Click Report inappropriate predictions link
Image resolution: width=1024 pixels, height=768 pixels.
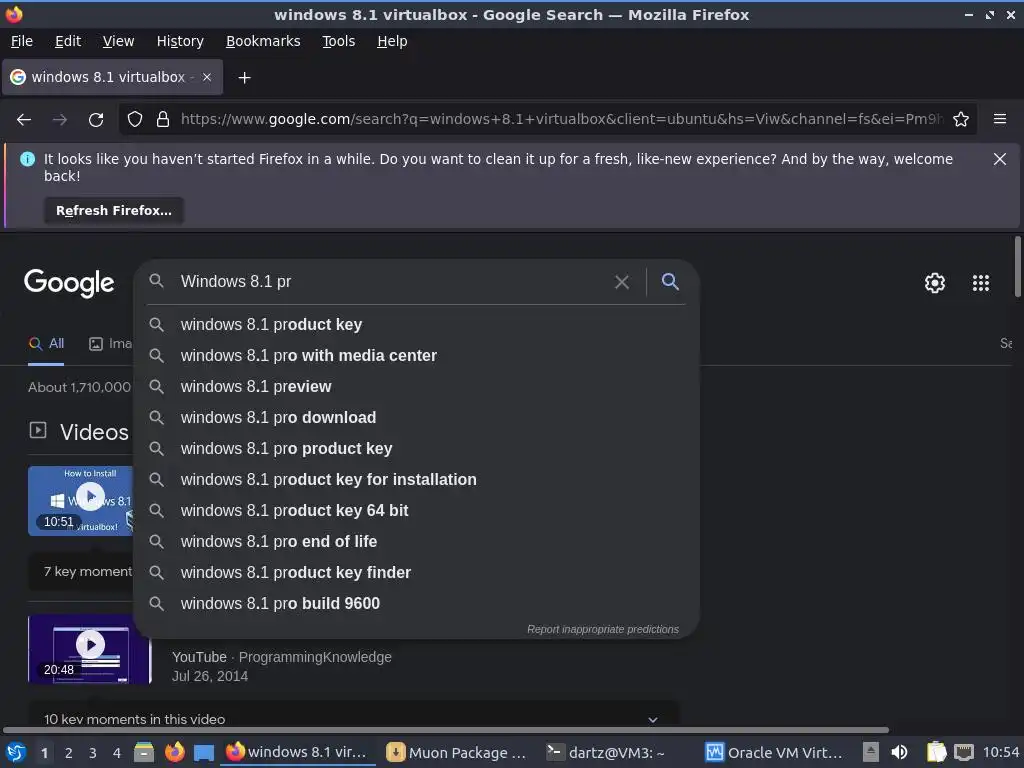(x=603, y=630)
